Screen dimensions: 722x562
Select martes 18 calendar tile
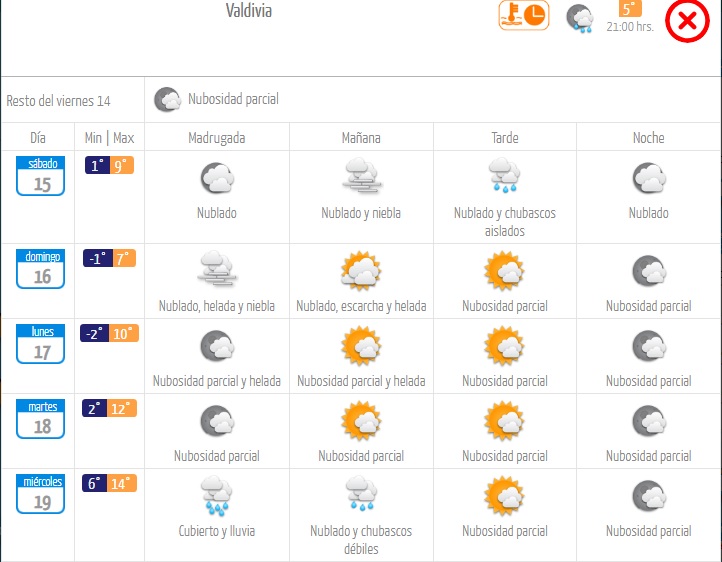click(41, 419)
